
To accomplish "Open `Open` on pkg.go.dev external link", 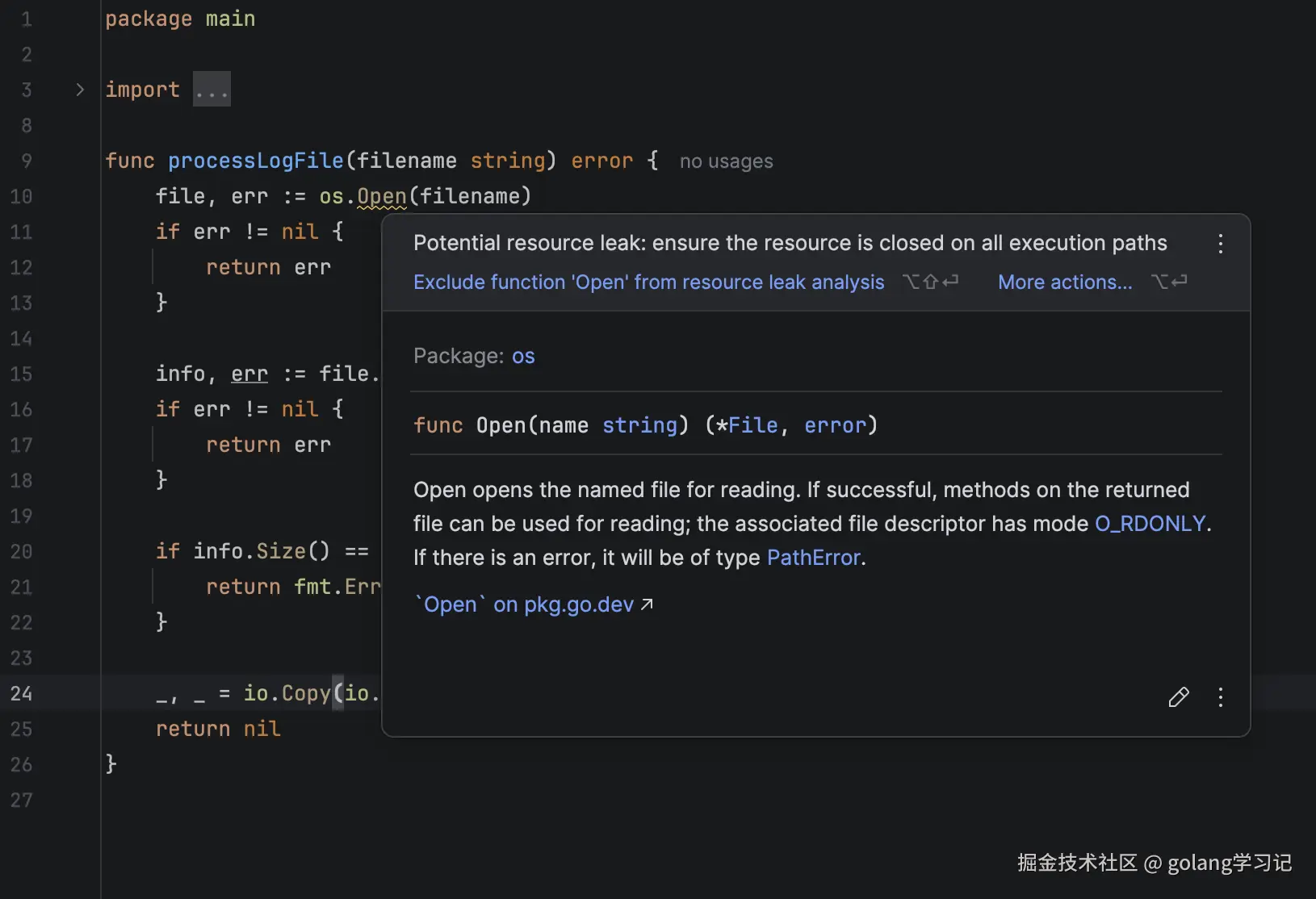I will (533, 604).
